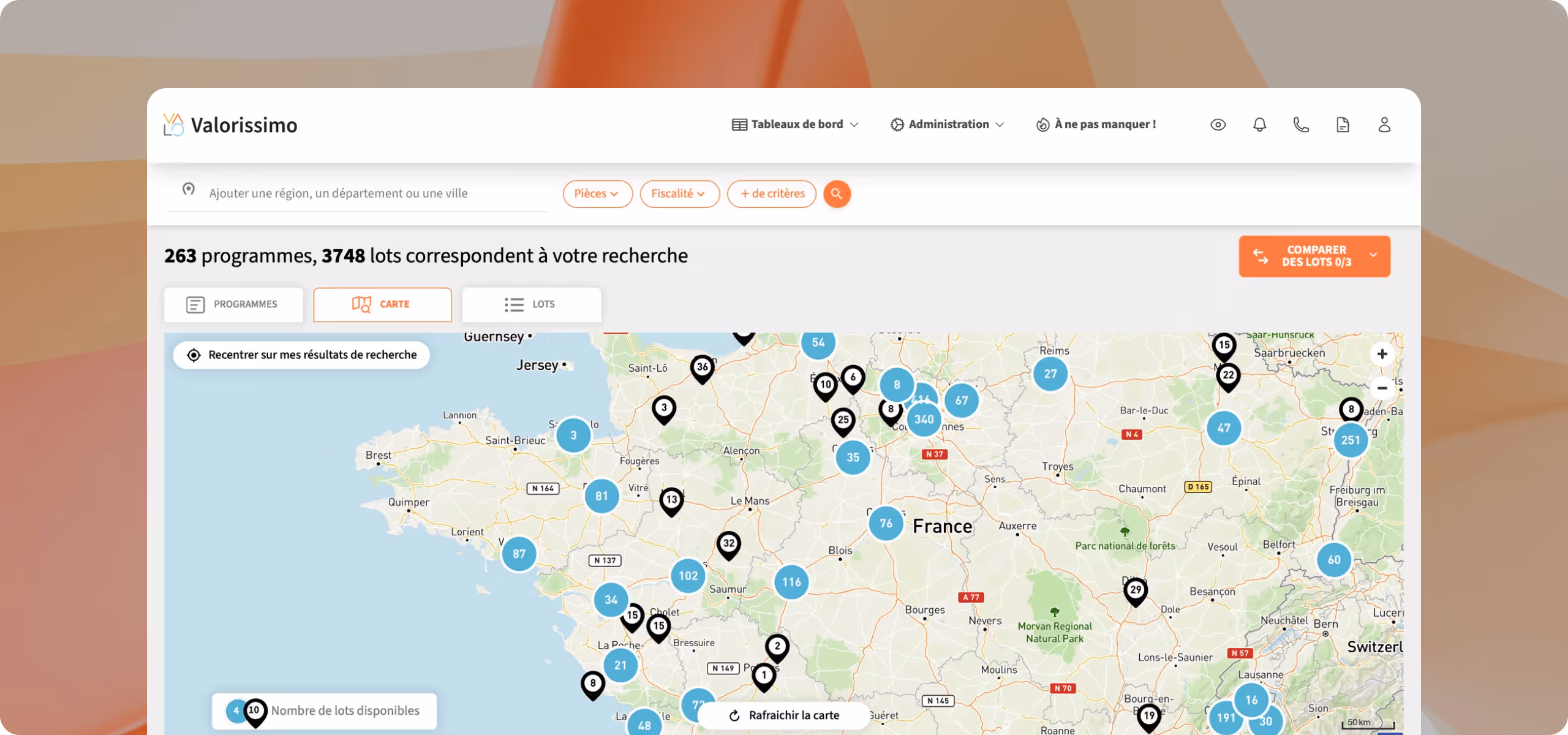
Task: Click the search magnifier button
Action: (x=837, y=194)
